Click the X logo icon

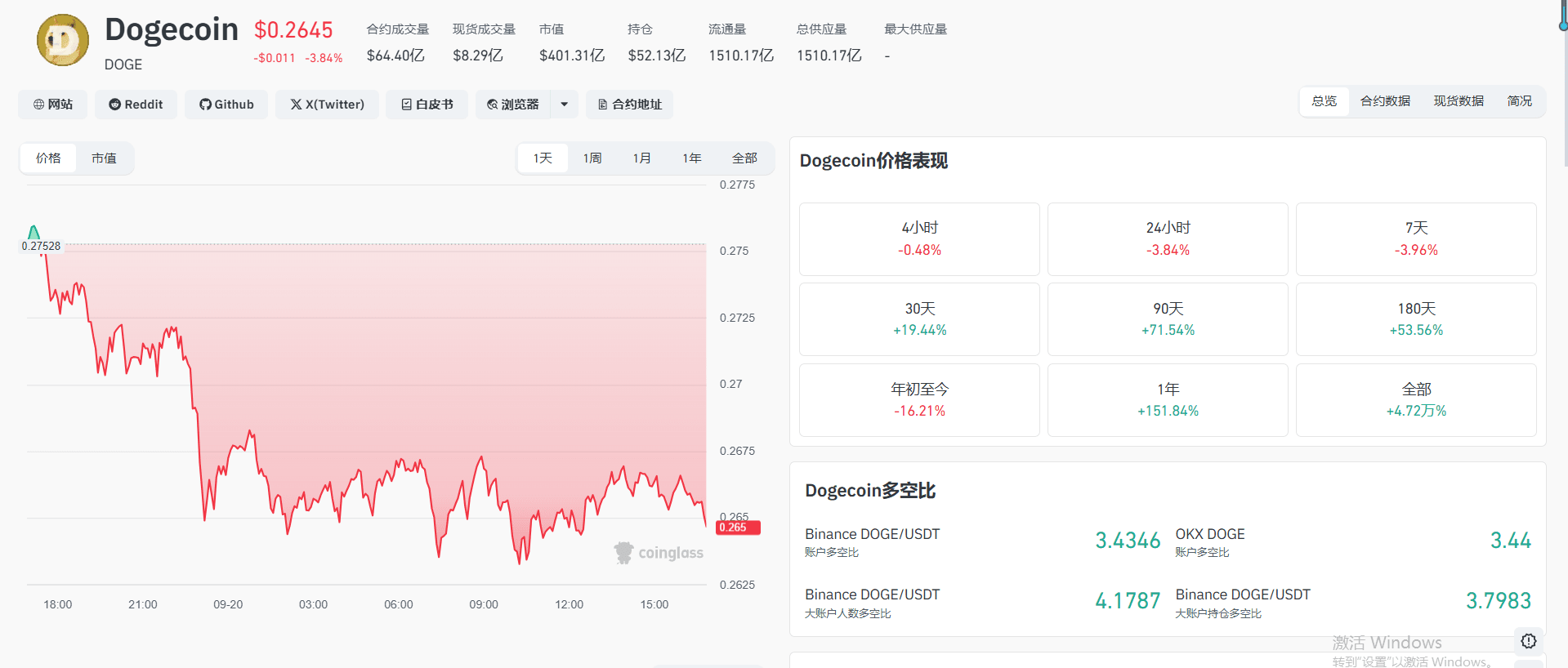coord(296,105)
